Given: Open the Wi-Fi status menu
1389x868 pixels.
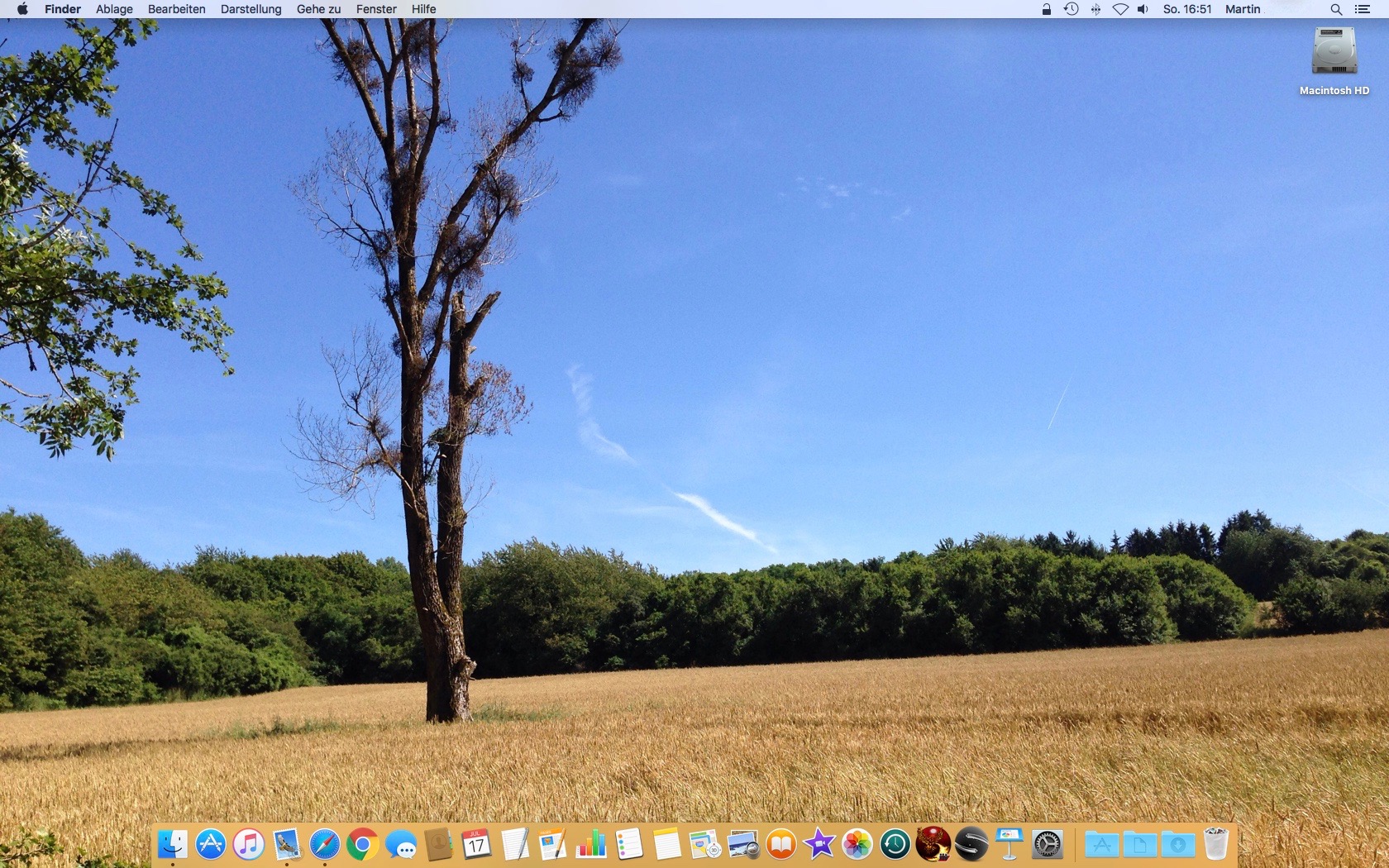Looking at the screenshot, I should tap(1119, 9).
